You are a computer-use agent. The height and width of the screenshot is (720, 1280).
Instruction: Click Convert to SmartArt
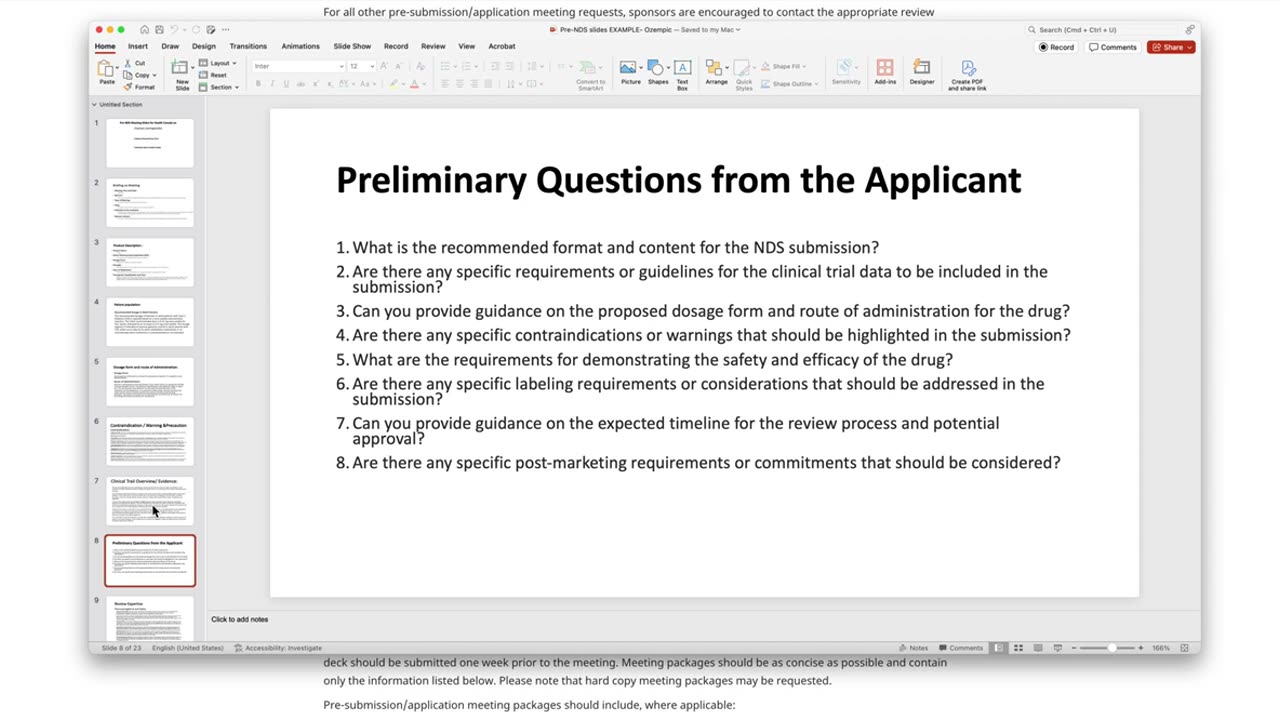[x=590, y=75]
